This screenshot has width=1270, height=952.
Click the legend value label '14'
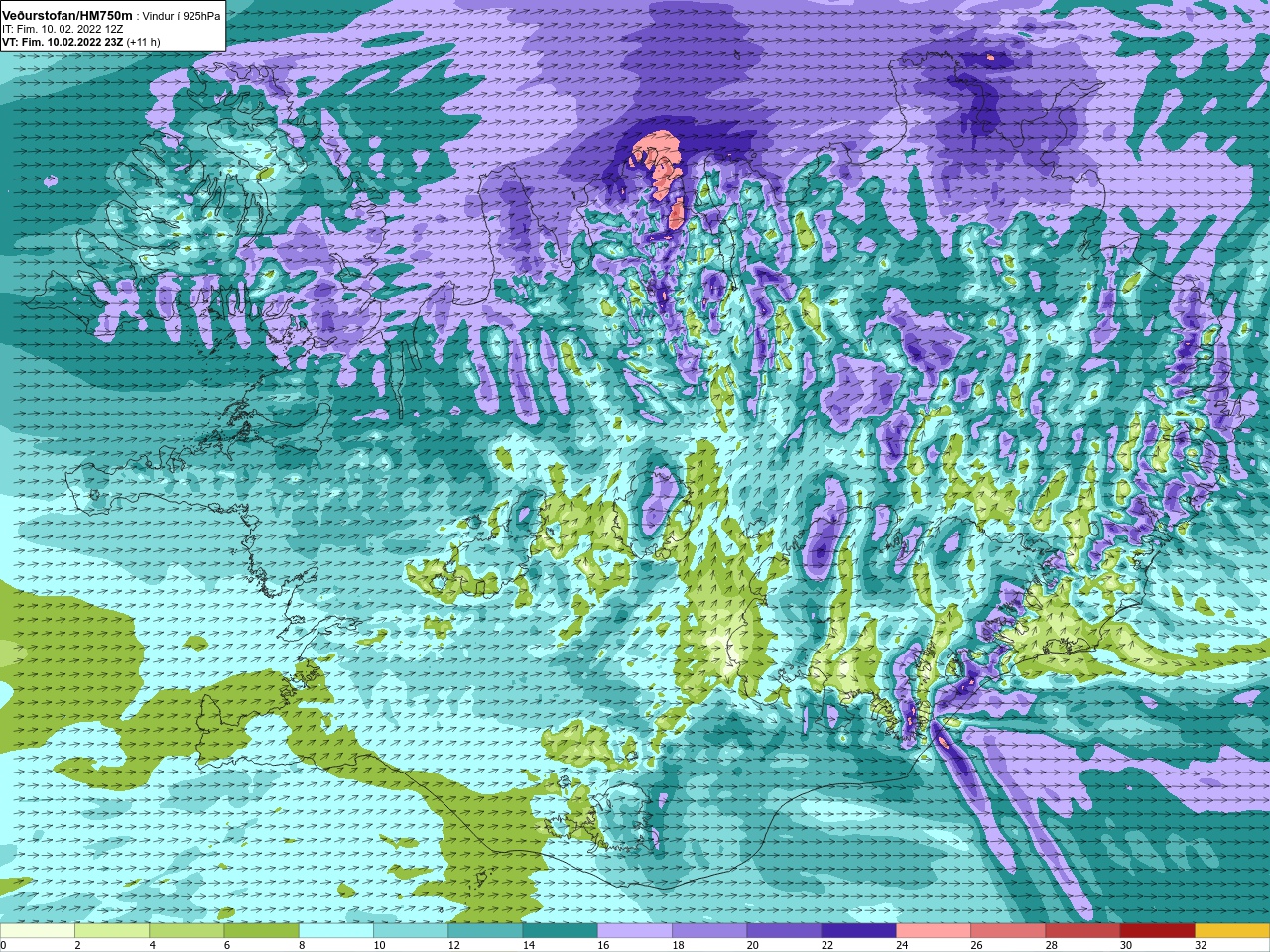[529, 945]
